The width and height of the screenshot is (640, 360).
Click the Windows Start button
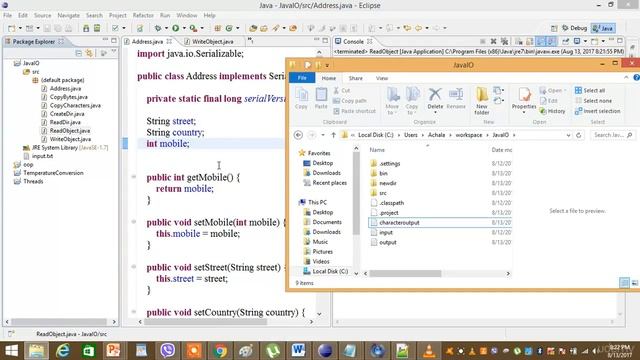(x=11, y=351)
